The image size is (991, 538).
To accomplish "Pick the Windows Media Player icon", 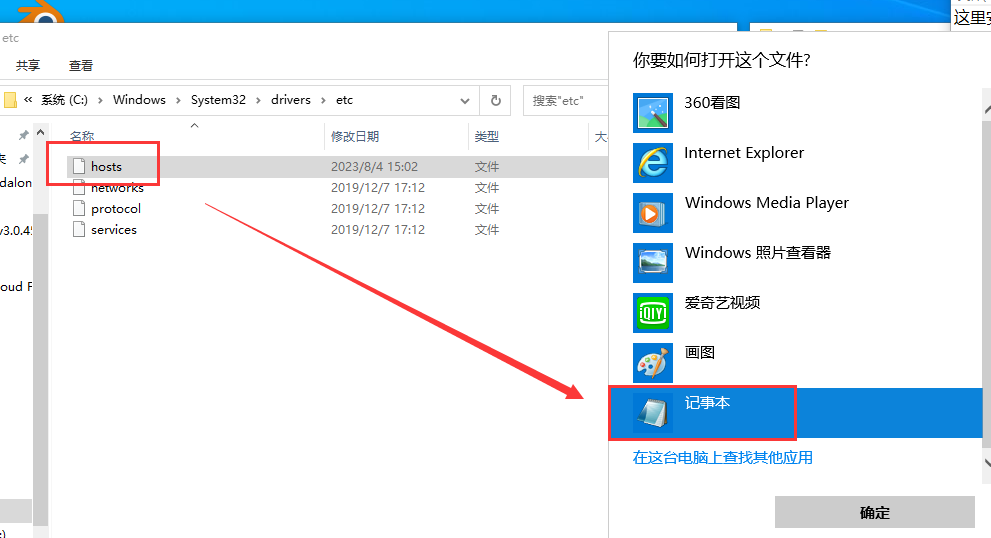I will pyautogui.click(x=653, y=212).
